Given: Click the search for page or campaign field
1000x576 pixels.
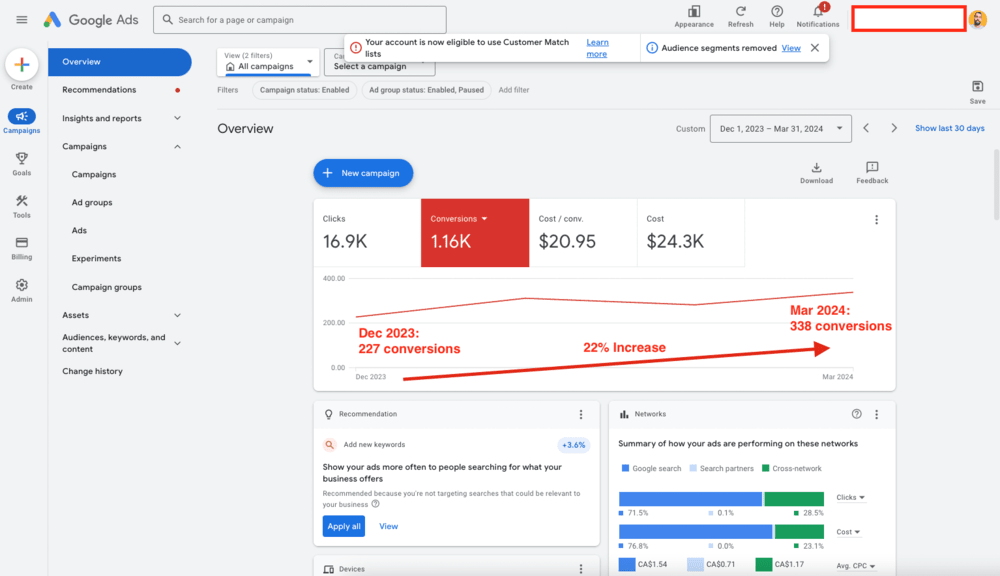Looking at the screenshot, I should pos(300,20).
